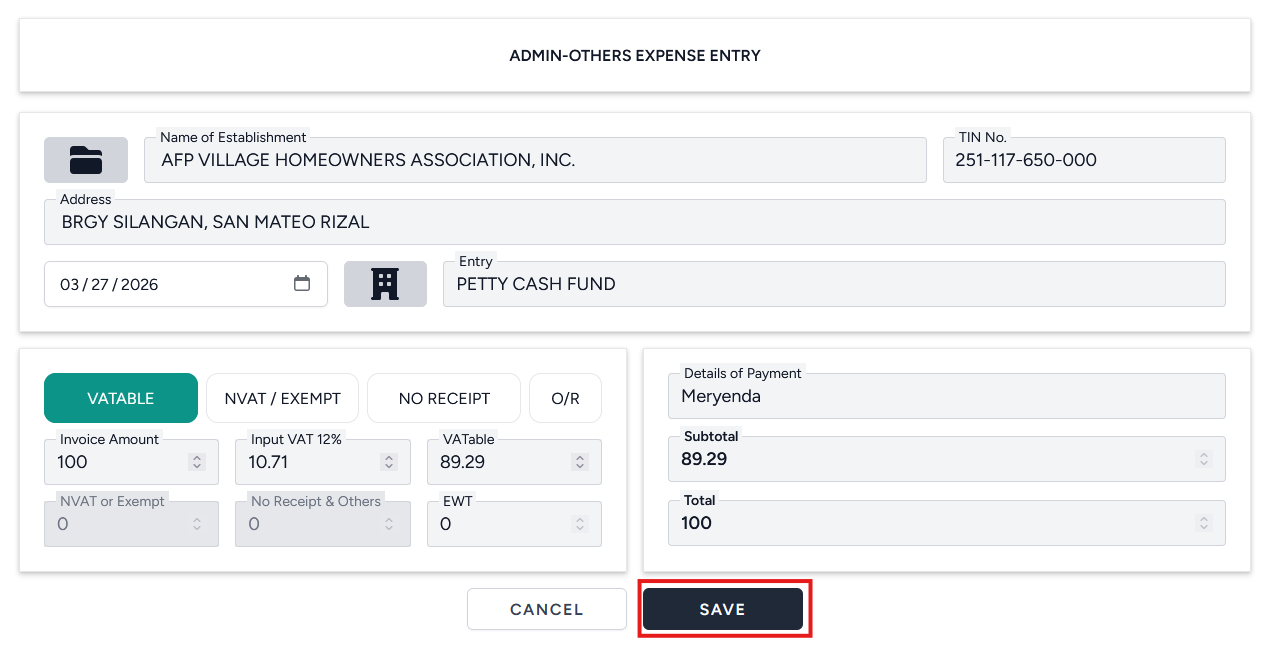Click the Input VAT 12% field
1269x647 pixels.
pyautogui.click(x=323, y=462)
